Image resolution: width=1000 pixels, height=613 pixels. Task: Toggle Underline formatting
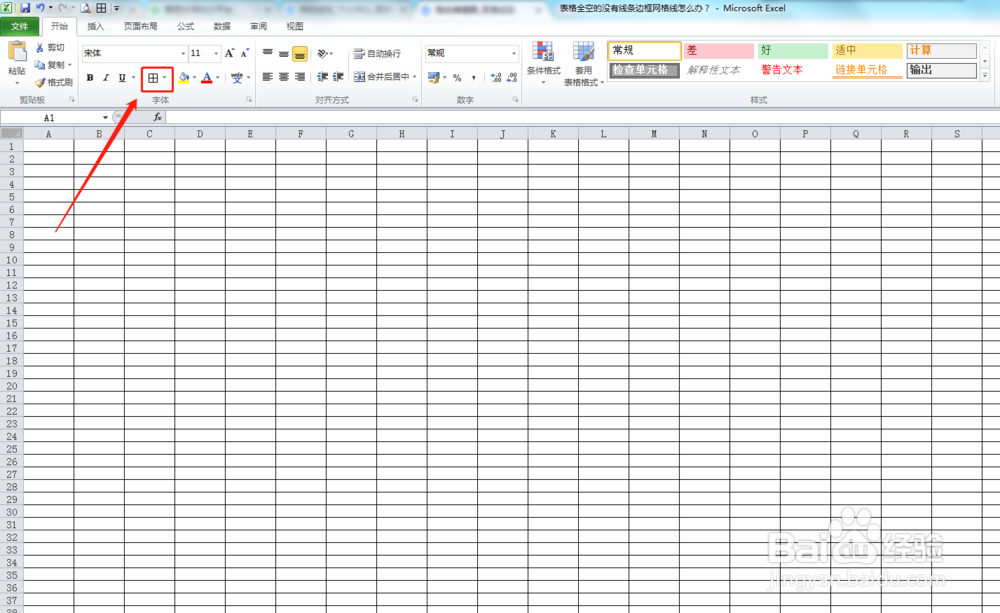click(x=122, y=77)
